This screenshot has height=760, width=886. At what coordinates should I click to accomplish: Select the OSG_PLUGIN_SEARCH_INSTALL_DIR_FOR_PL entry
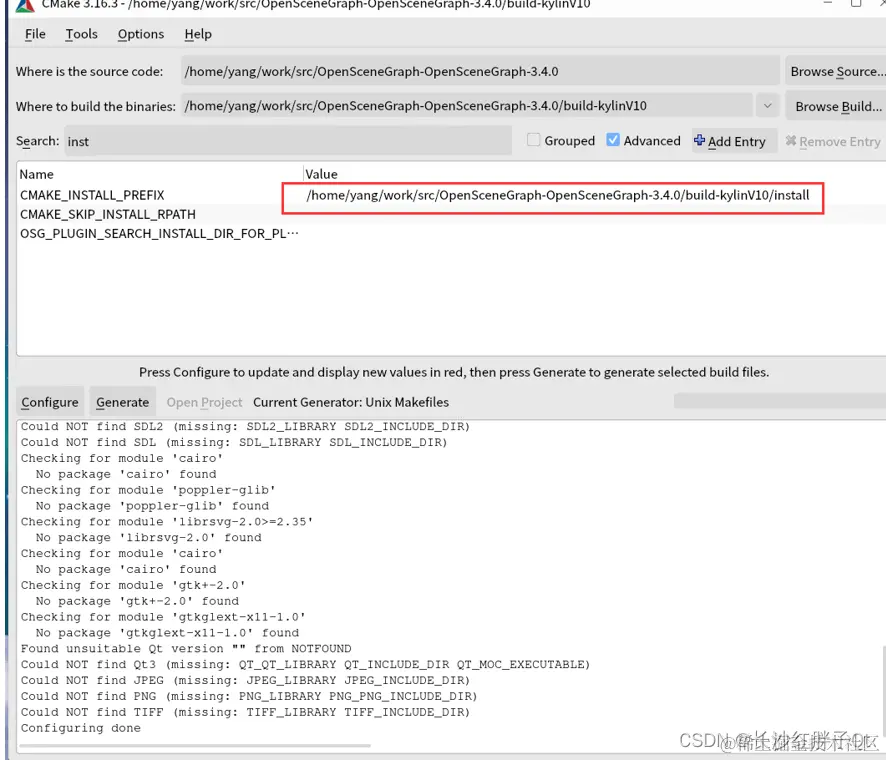[x=159, y=233]
